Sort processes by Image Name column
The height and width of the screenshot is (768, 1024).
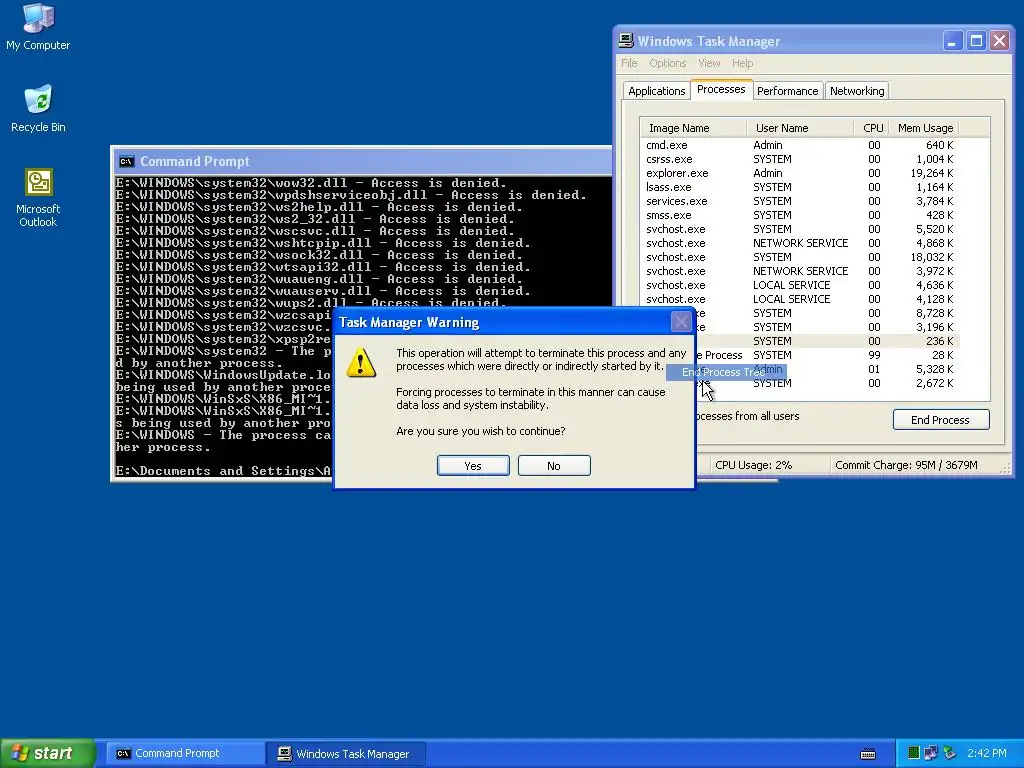point(694,128)
